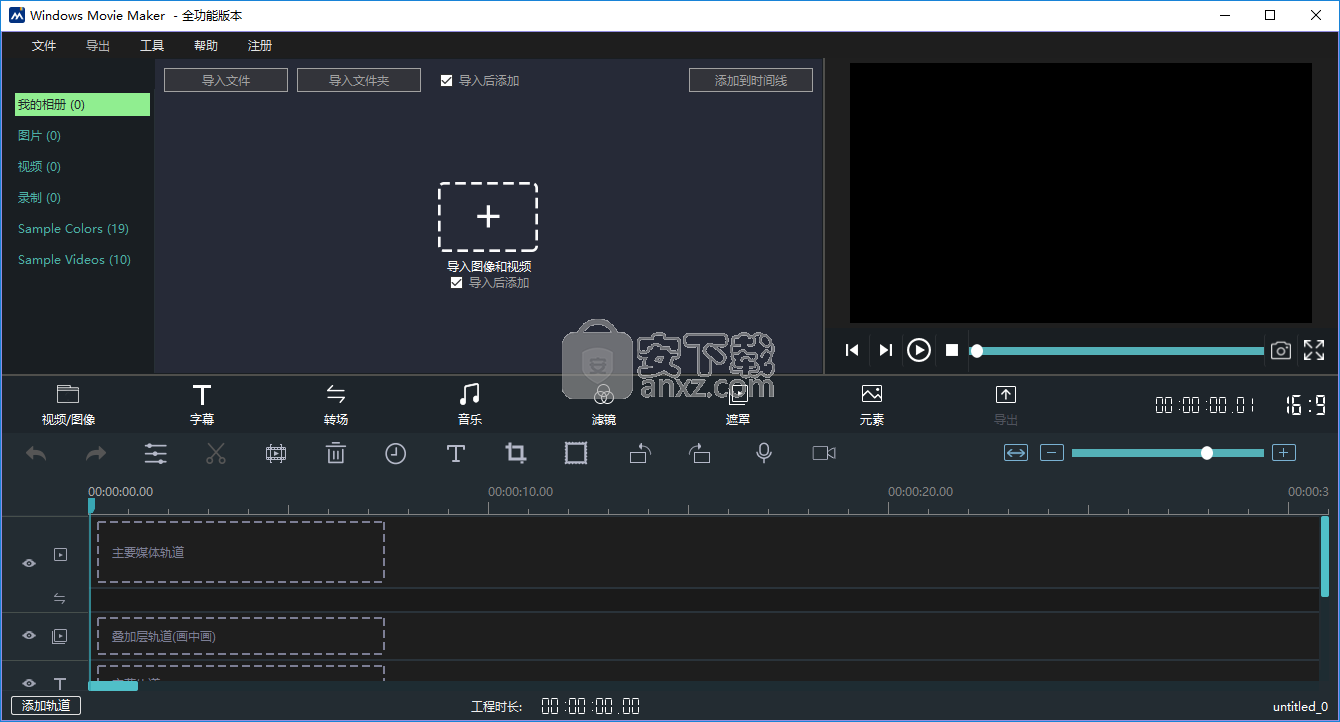Image resolution: width=1340 pixels, height=722 pixels.
Task: Click the scissors split tool
Action: [x=216, y=454]
